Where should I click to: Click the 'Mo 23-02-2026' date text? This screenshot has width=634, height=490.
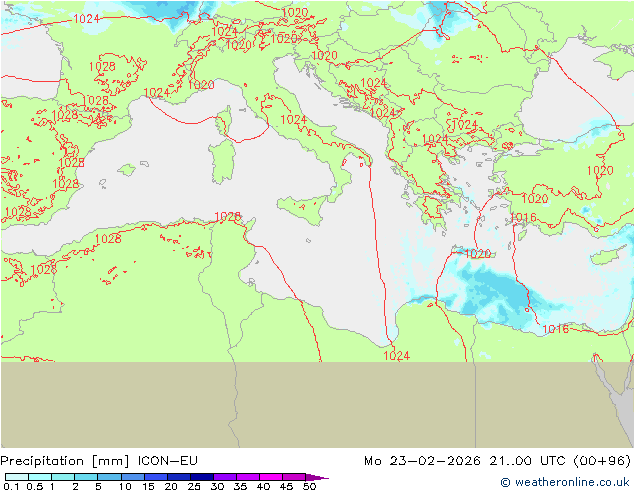(422, 461)
